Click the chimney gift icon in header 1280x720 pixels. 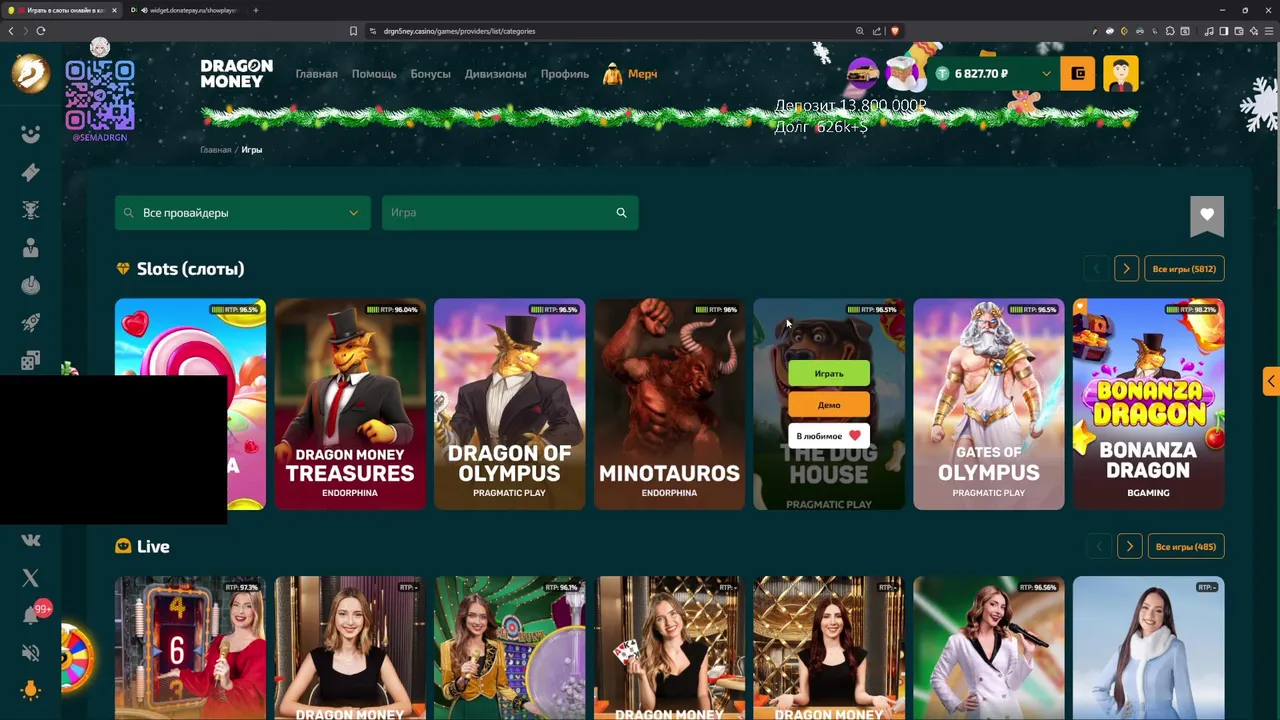coord(903,73)
